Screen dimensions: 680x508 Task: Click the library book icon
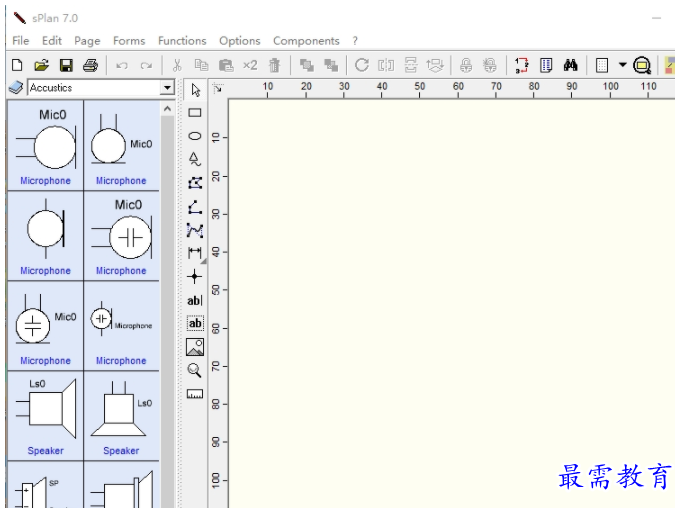tap(16, 88)
